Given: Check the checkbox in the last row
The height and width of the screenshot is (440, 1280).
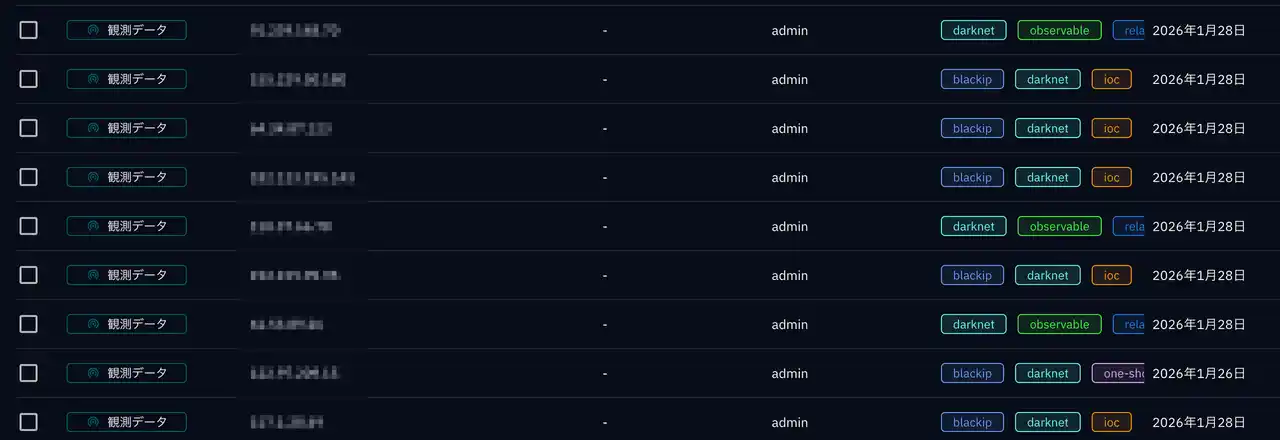Looking at the screenshot, I should (x=28, y=422).
